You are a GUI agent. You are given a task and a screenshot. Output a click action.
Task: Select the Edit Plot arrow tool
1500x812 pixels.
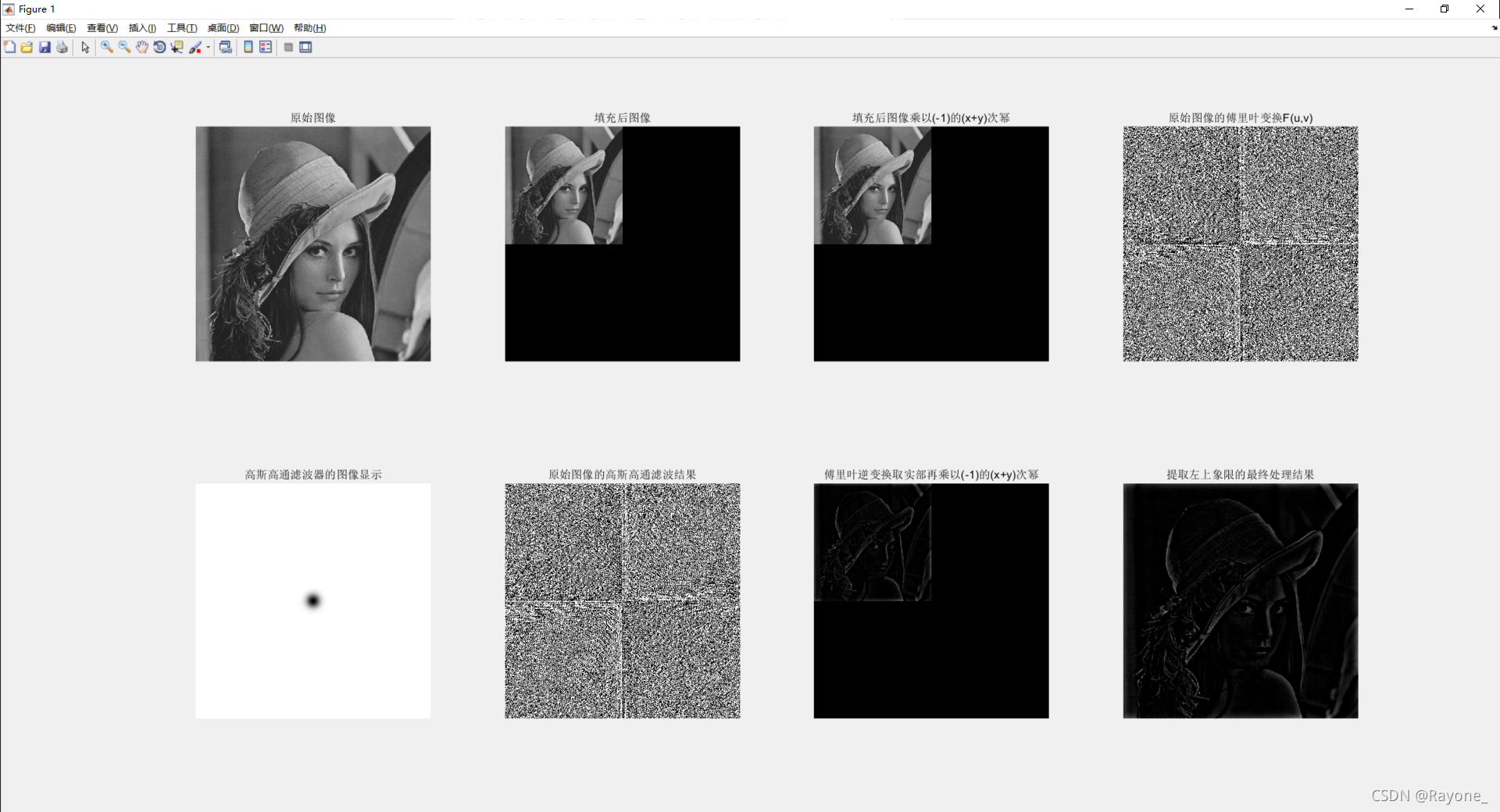click(85, 48)
